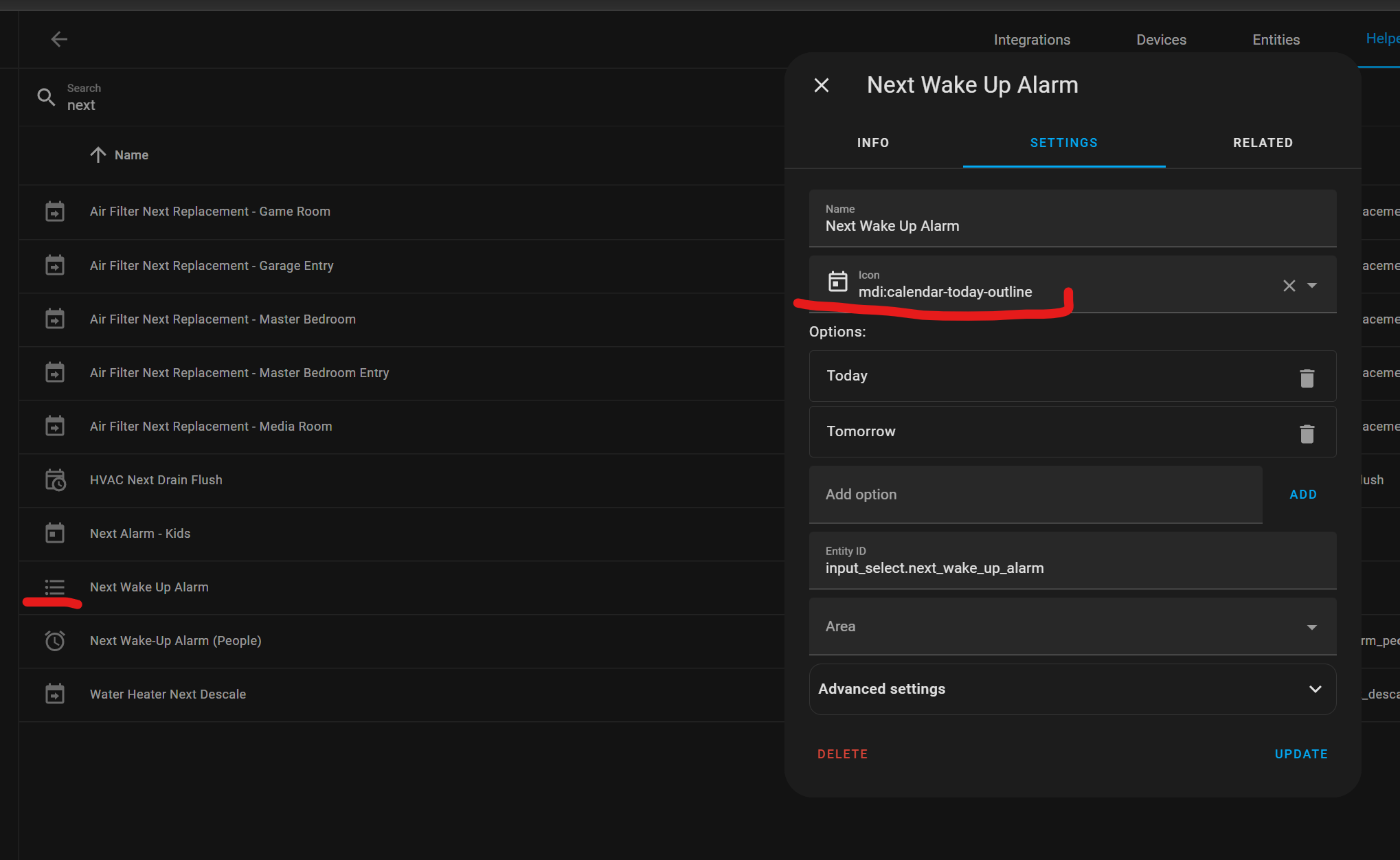Click the calendar preview icon in the Icon field
Screen dimensions: 1400x860
pyautogui.click(x=838, y=282)
